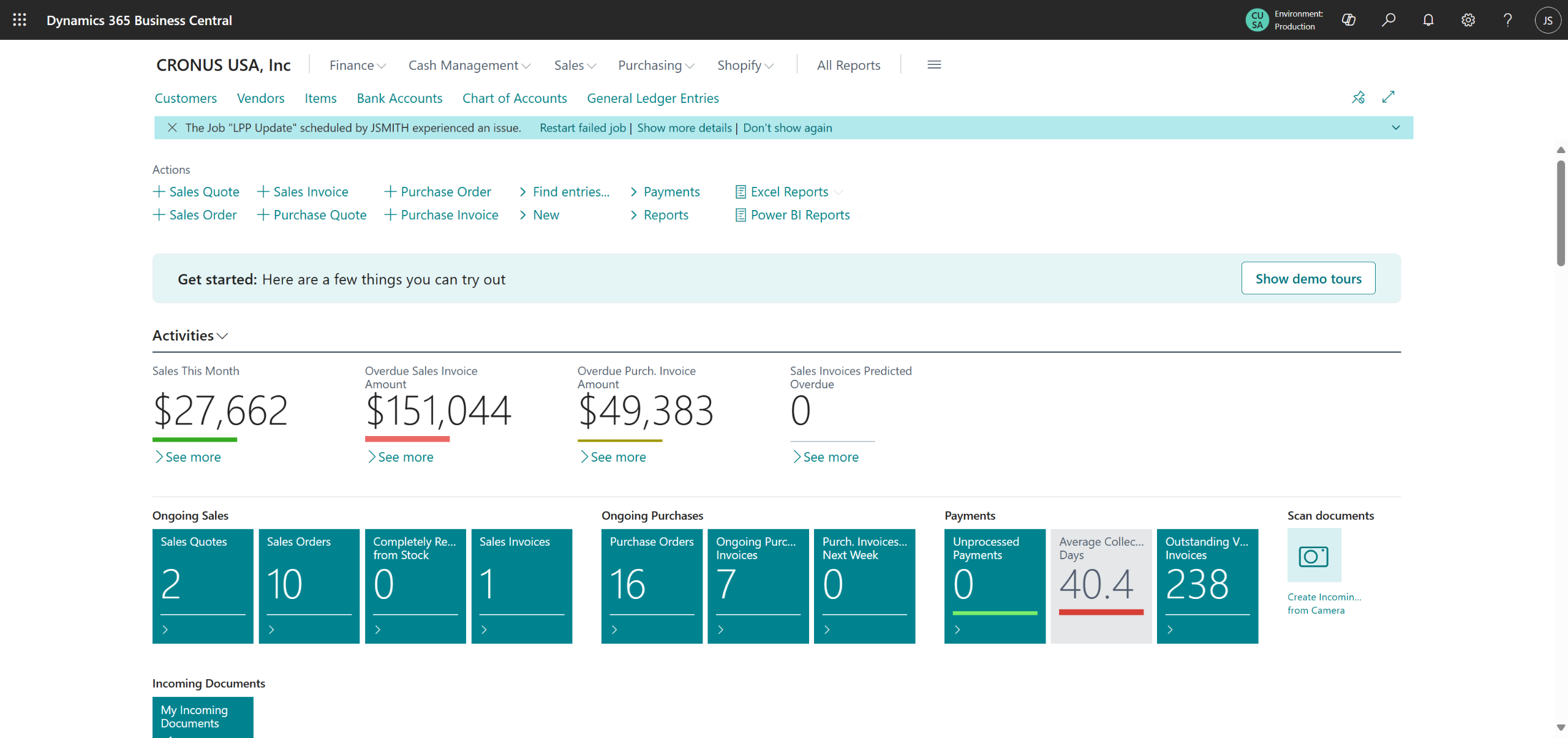Click the help question mark icon
Viewport: 1568px width, 738px height.
pyautogui.click(x=1507, y=20)
